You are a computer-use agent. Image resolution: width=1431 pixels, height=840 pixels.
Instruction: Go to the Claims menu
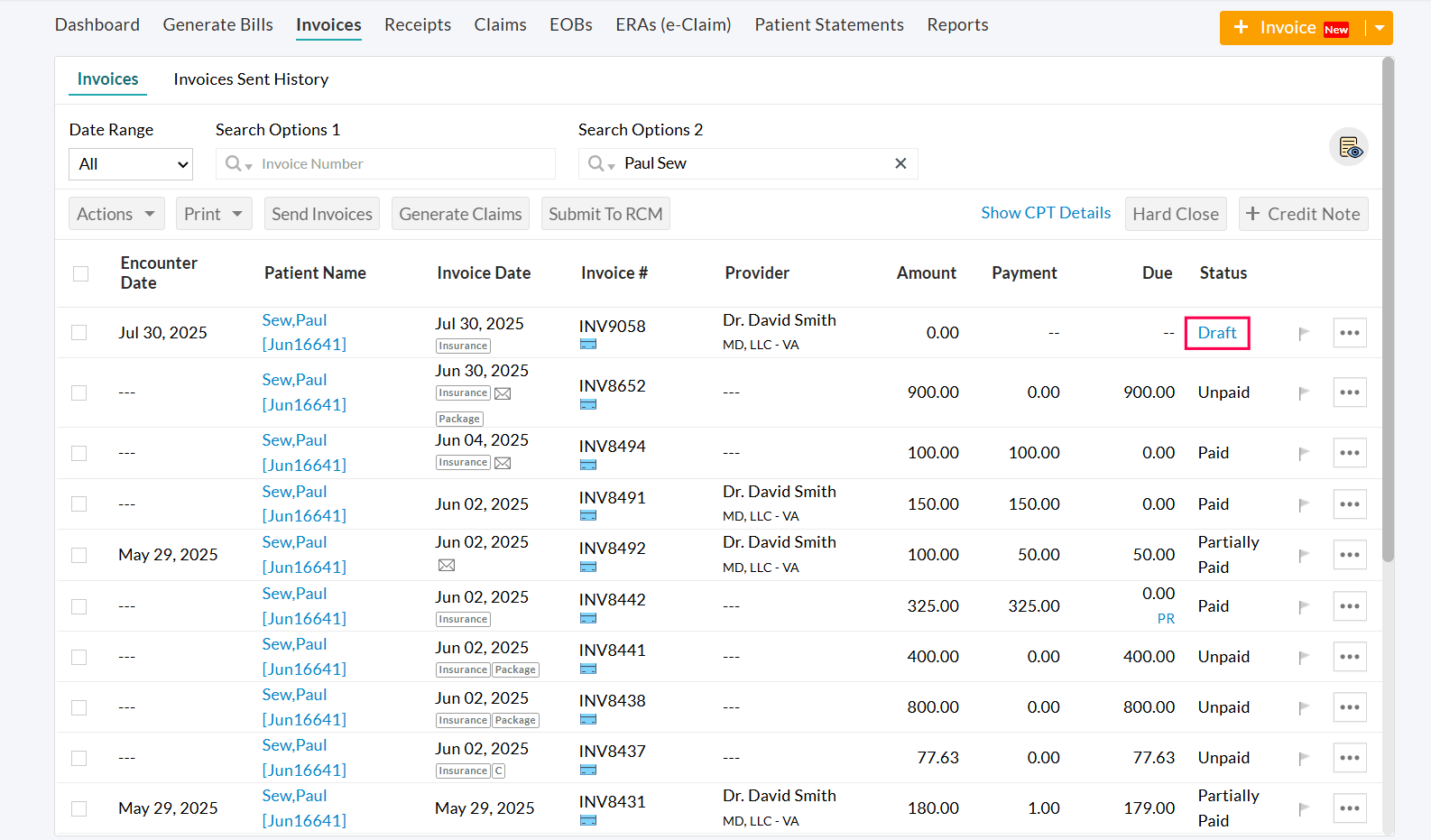tap(500, 25)
